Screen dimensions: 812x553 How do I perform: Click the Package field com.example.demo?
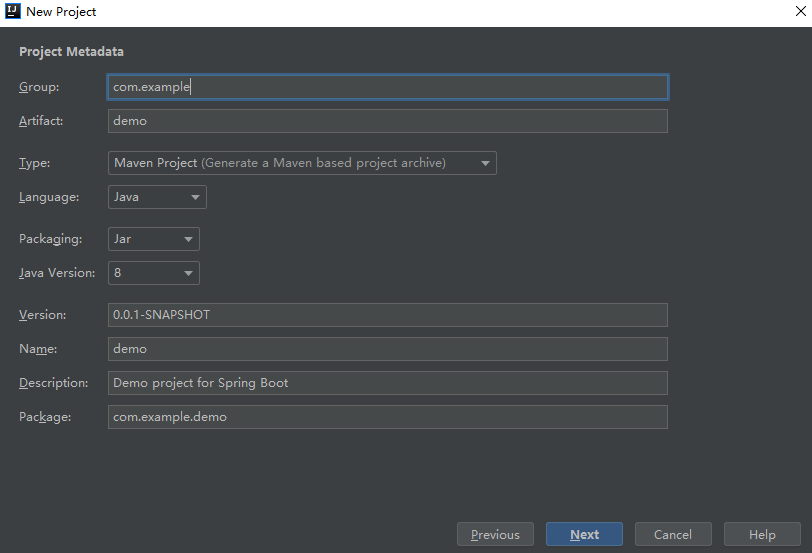pos(388,417)
